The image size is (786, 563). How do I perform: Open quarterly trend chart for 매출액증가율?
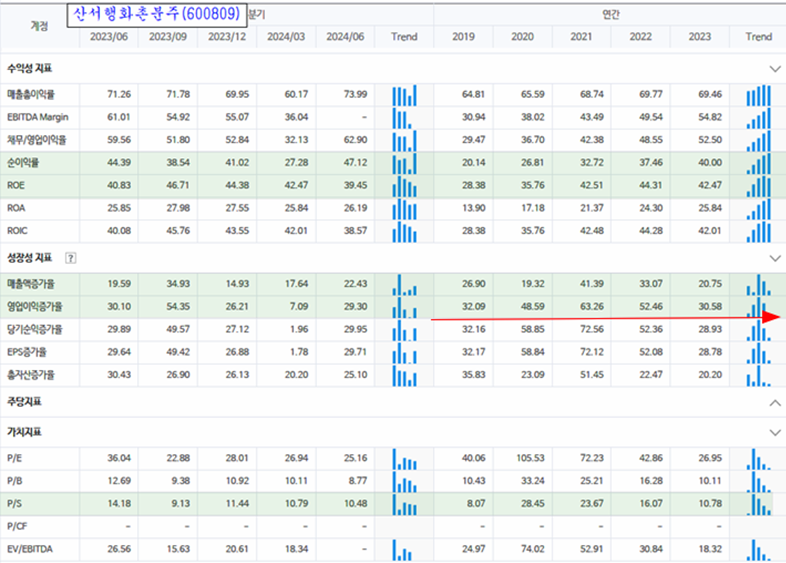click(x=404, y=284)
